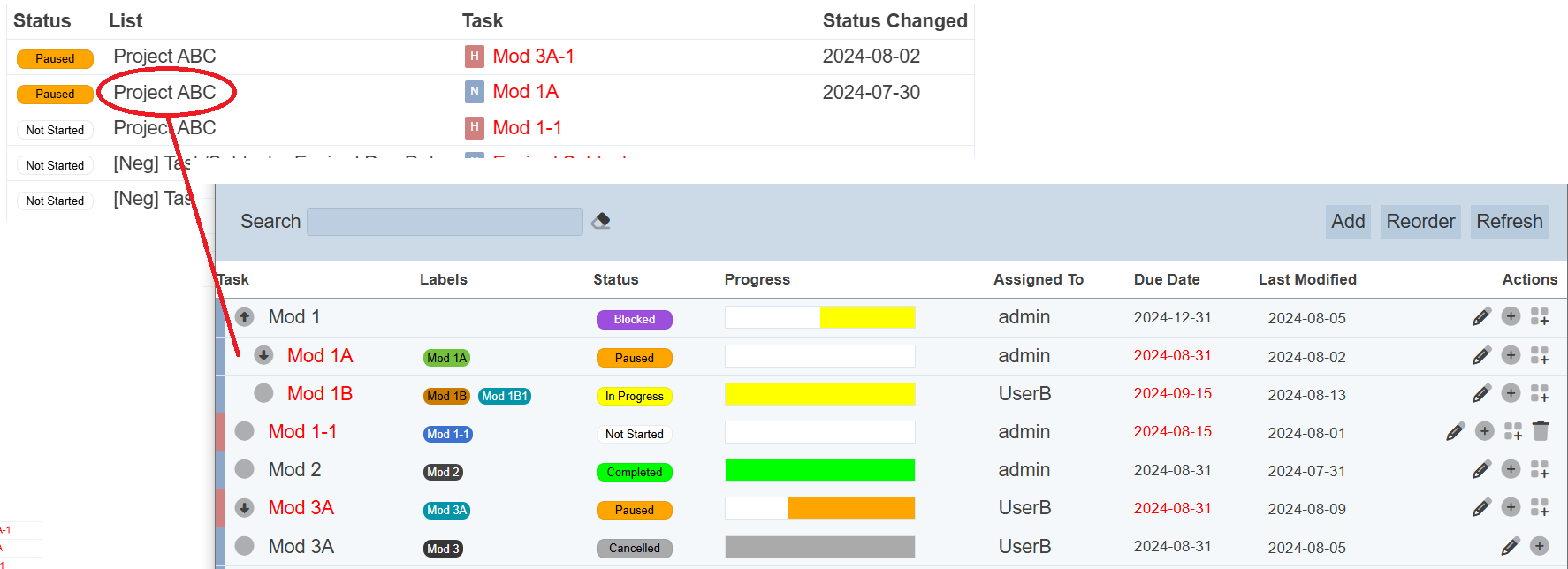The image size is (1568, 569).
Task: Click the pencil edit icon for Mod 1
Action: 1481,317
